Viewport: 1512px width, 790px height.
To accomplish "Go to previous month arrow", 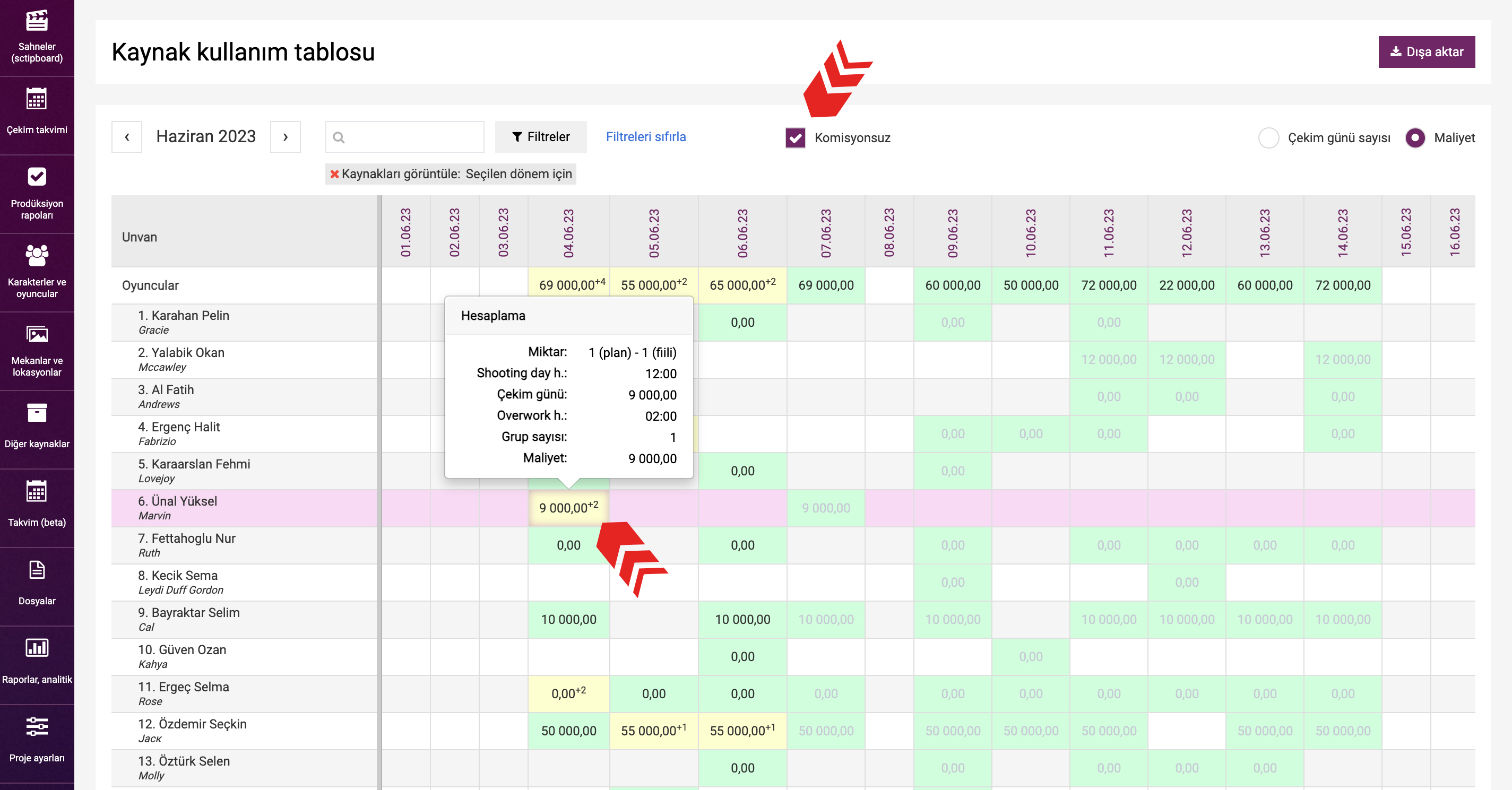I will (127, 137).
